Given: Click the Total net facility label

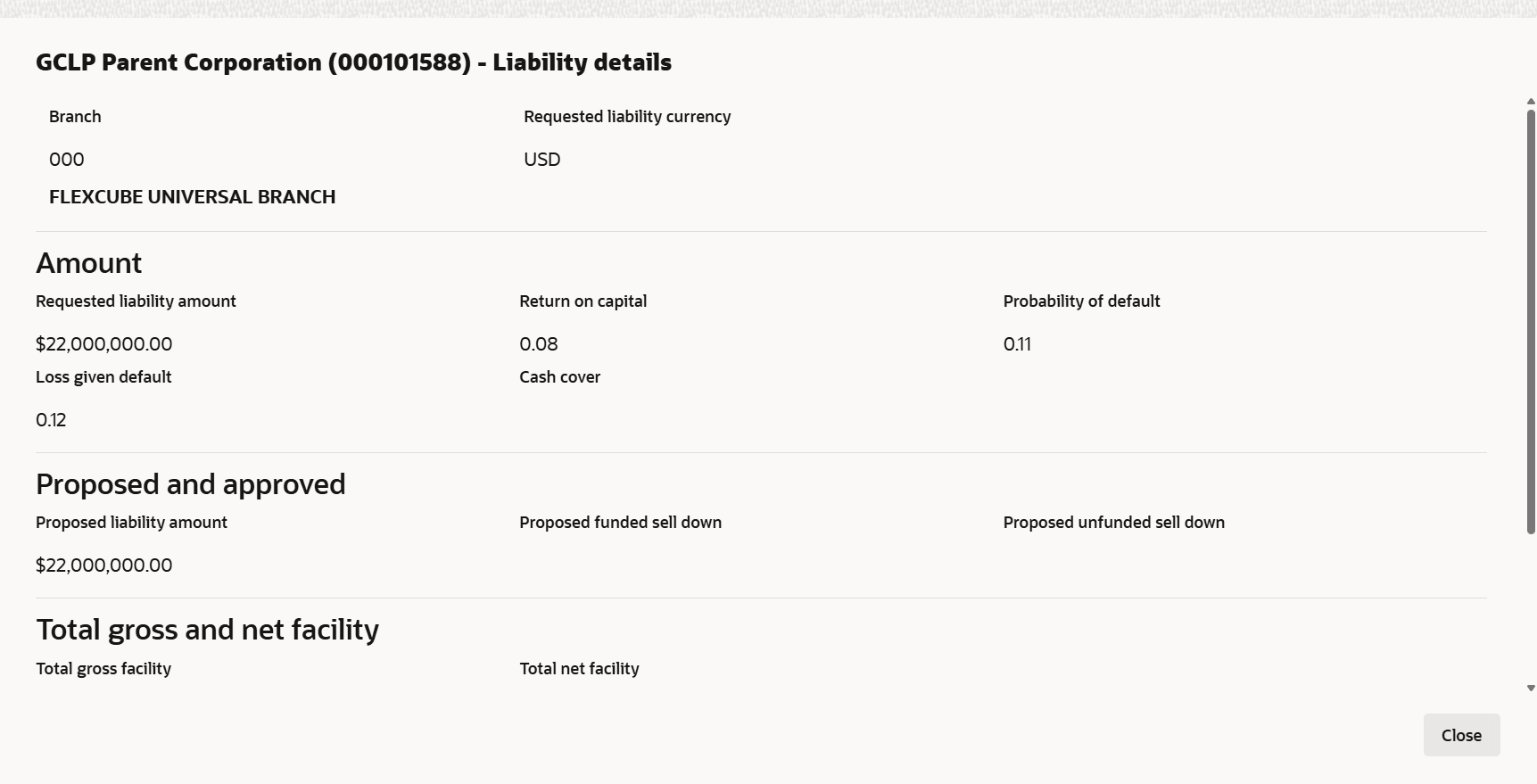Looking at the screenshot, I should click(579, 669).
